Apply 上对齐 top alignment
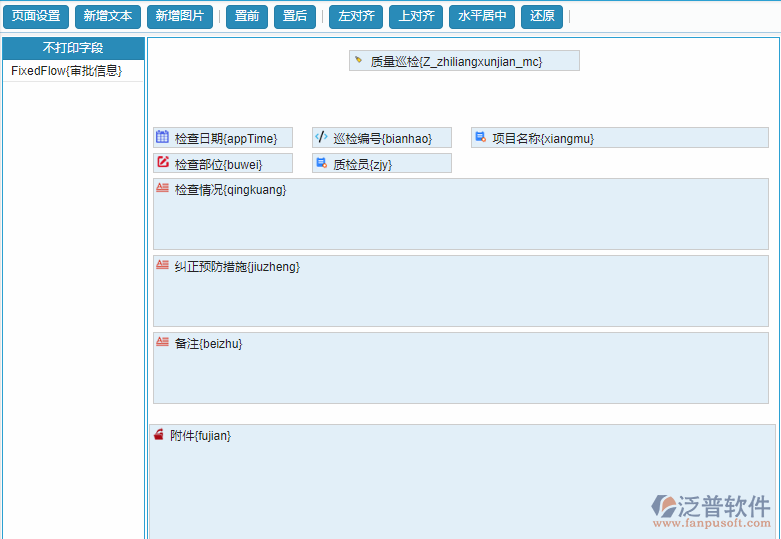The height and width of the screenshot is (539, 781). pyautogui.click(x=416, y=16)
